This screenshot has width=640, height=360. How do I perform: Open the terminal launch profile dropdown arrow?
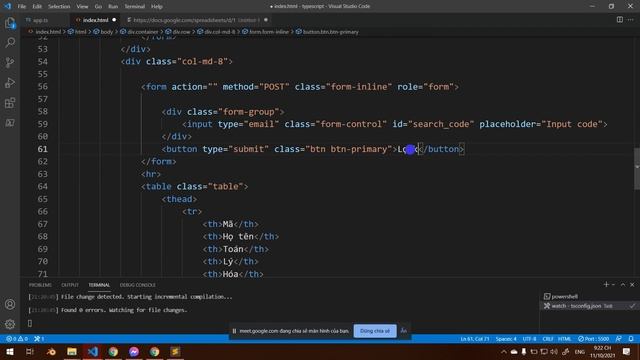(x=613, y=284)
